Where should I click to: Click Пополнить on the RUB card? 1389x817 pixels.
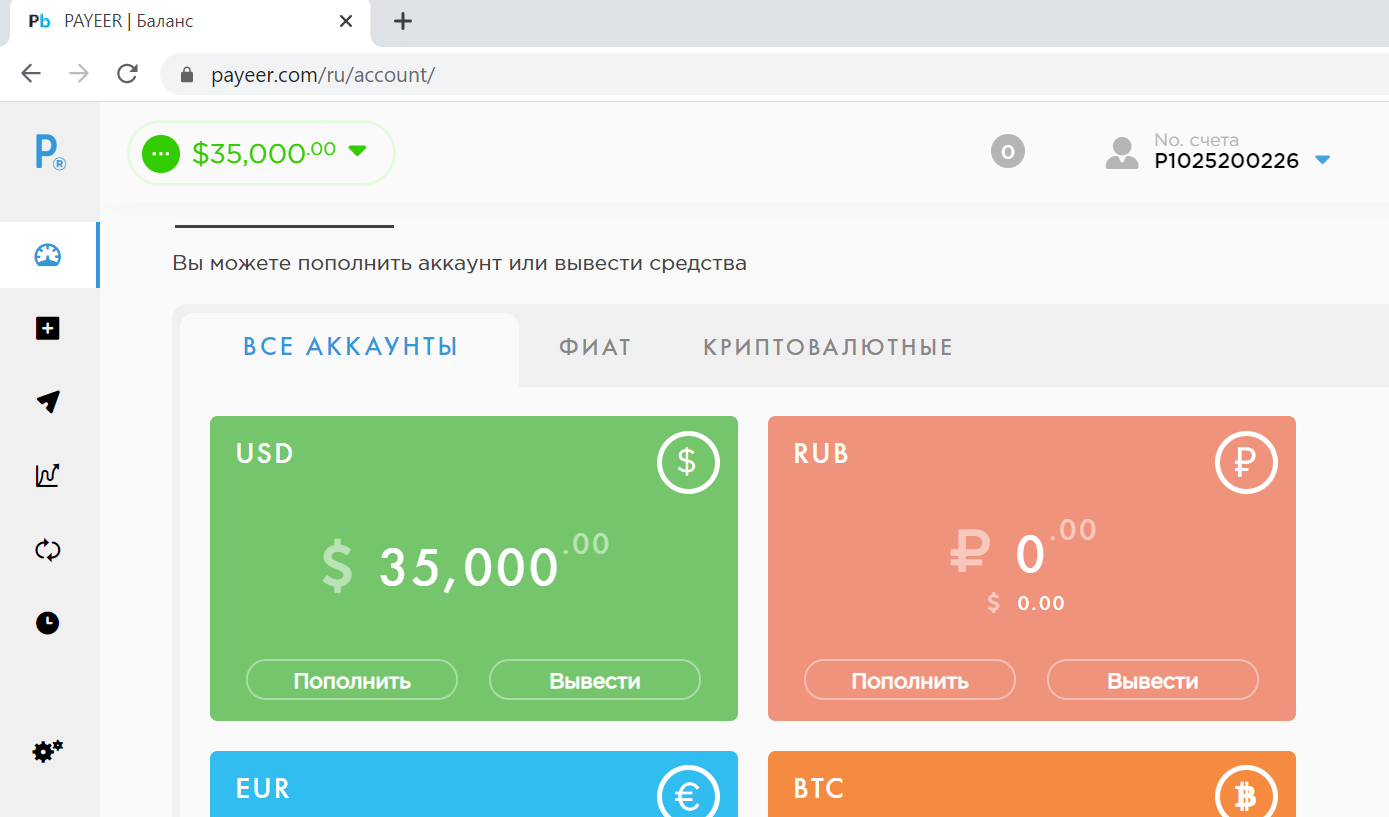[x=910, y=680]
